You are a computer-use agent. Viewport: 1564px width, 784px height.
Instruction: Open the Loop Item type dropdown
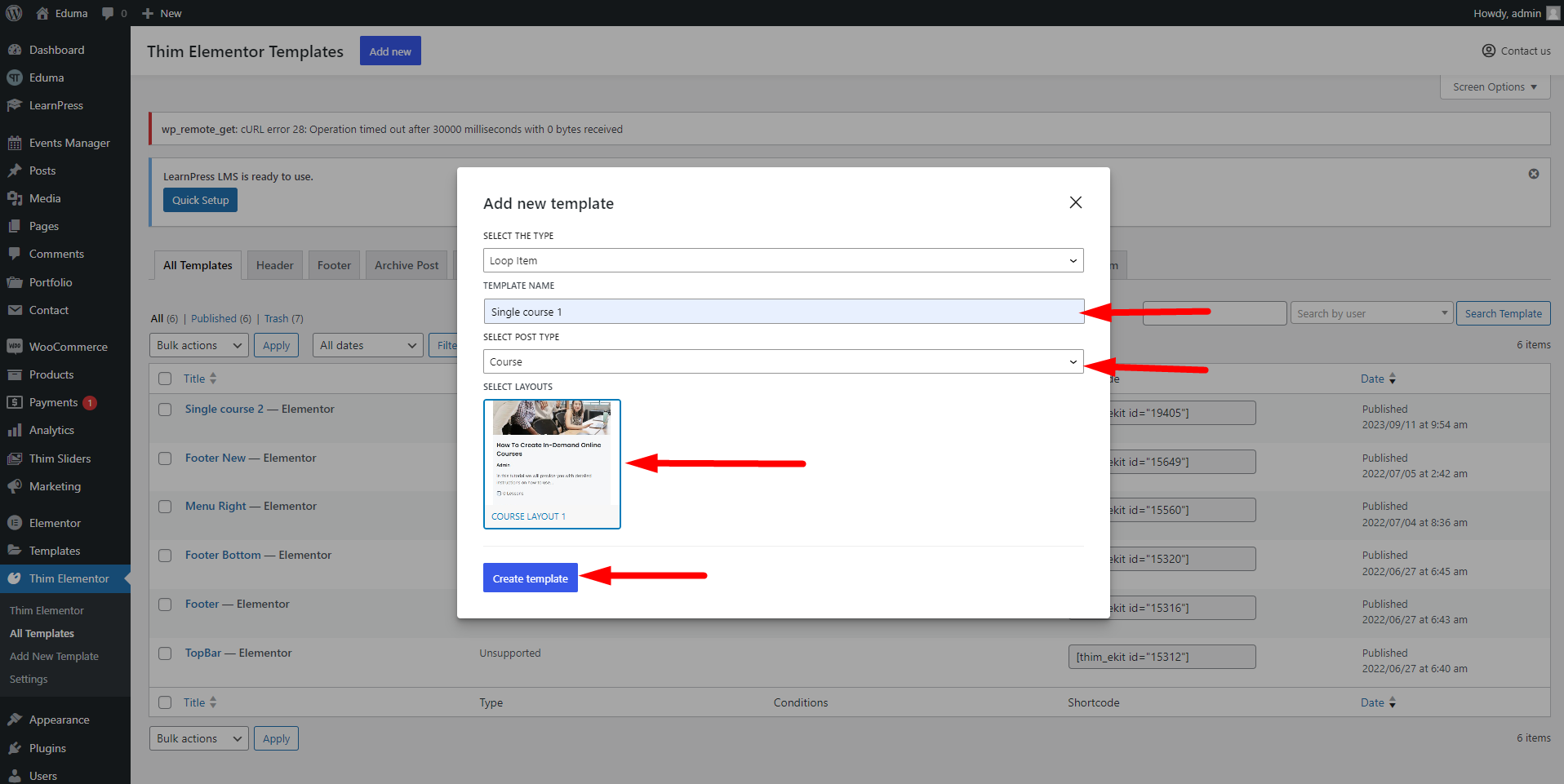[784, 260]
